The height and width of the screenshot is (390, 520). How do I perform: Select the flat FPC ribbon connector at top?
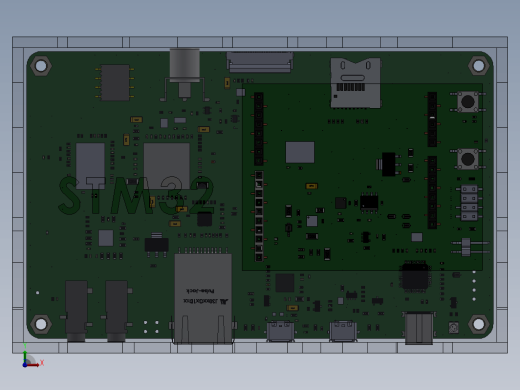pyautogui.click(x=260, y=62)
